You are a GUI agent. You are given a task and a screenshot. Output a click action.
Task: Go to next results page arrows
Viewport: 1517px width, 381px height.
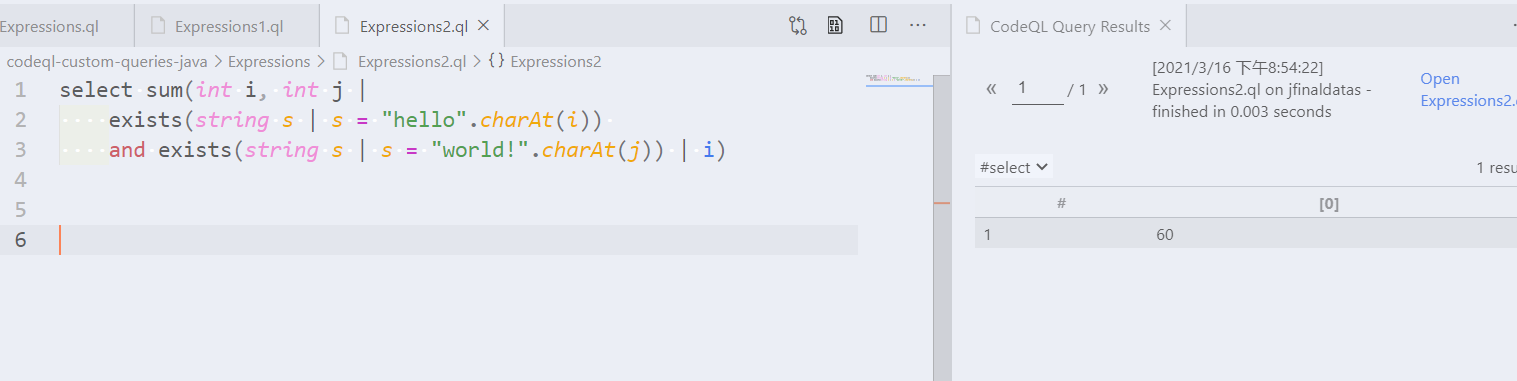coord(1103,89)
